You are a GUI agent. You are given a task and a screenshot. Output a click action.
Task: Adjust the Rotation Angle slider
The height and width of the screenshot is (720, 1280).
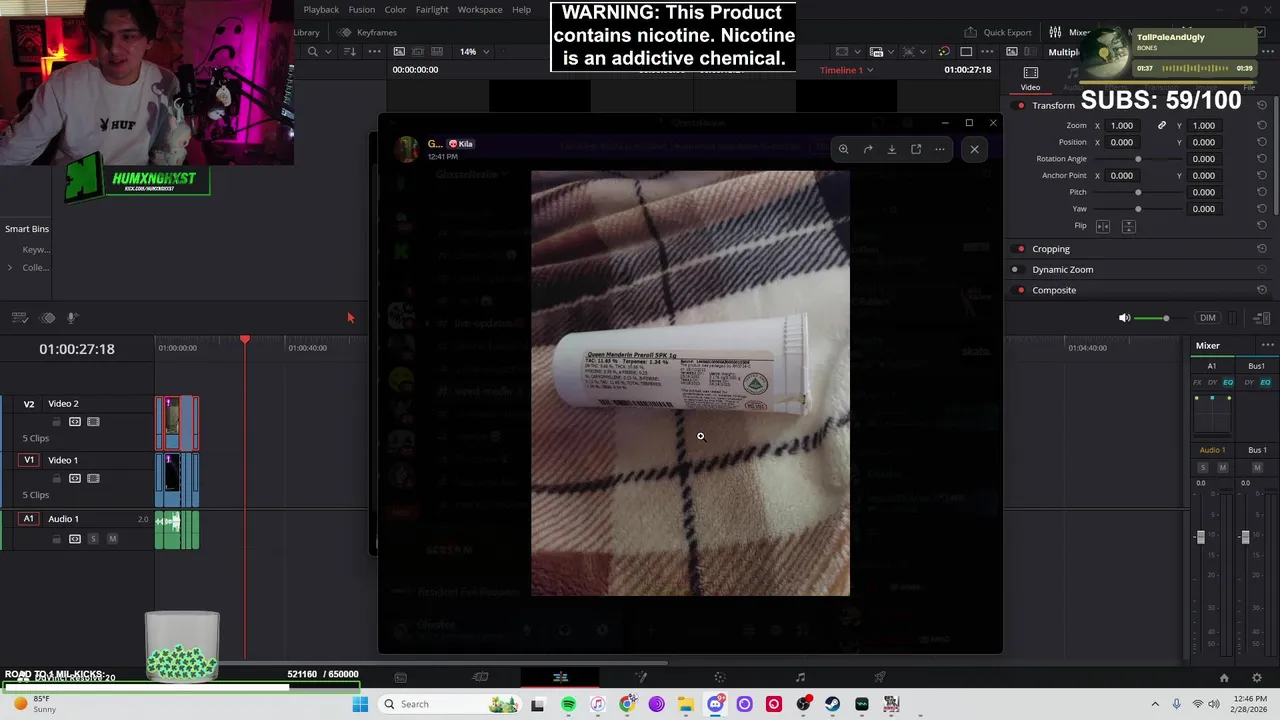pyautogui.click(x=1138, y=159)
